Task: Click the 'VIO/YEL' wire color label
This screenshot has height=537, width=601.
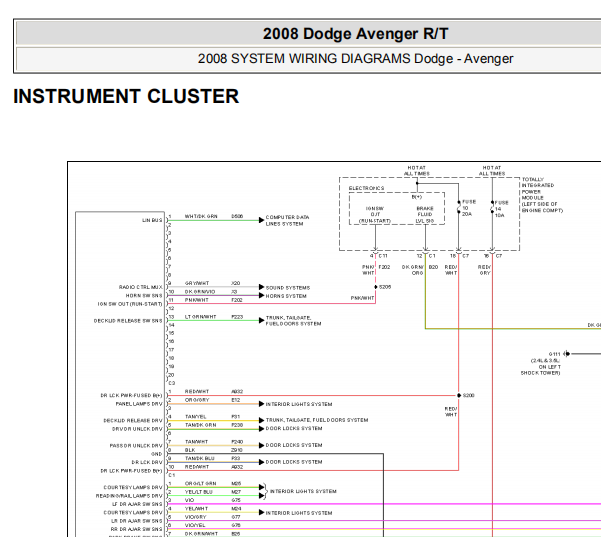Action: point(195,525)
